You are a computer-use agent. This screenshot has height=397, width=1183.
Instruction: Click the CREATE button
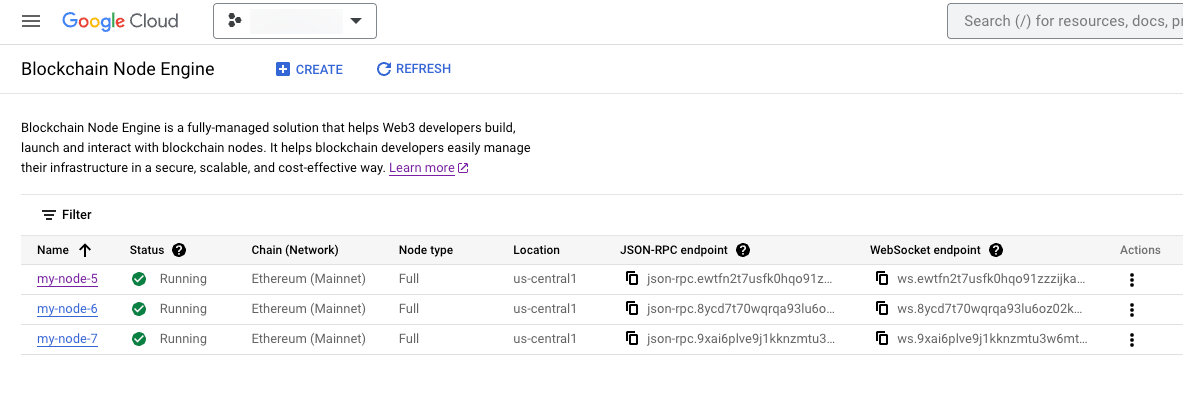coord(309,69)
